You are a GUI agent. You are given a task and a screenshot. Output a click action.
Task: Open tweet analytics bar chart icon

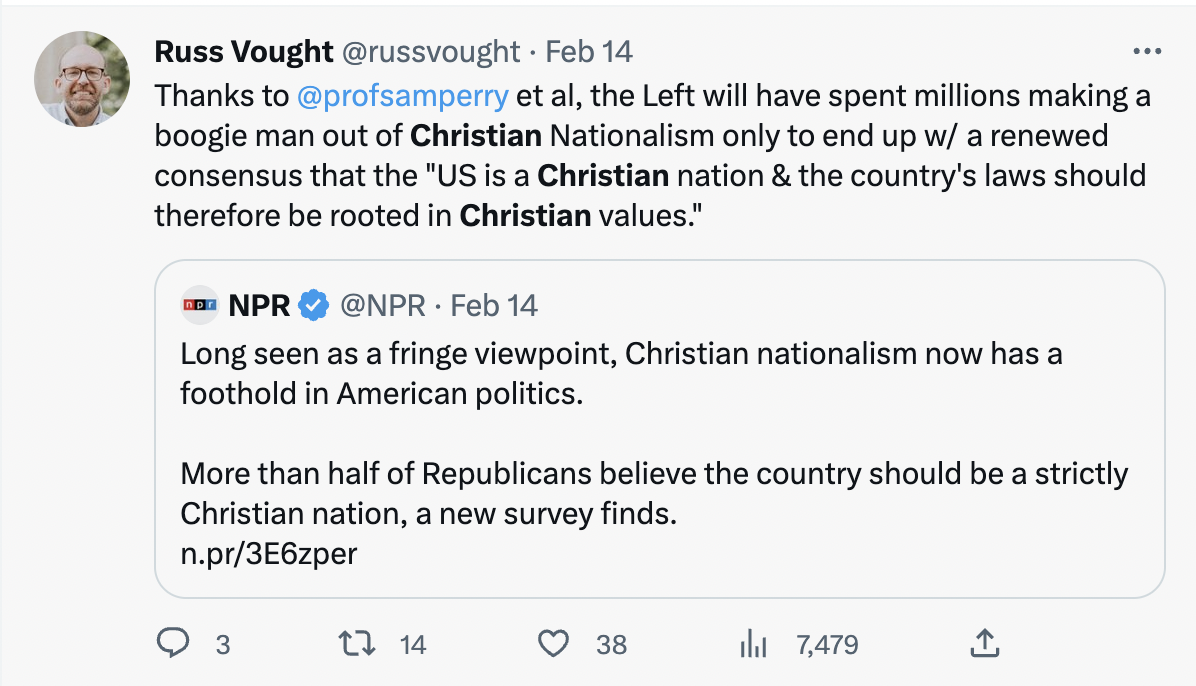click(x=752, y=645)
